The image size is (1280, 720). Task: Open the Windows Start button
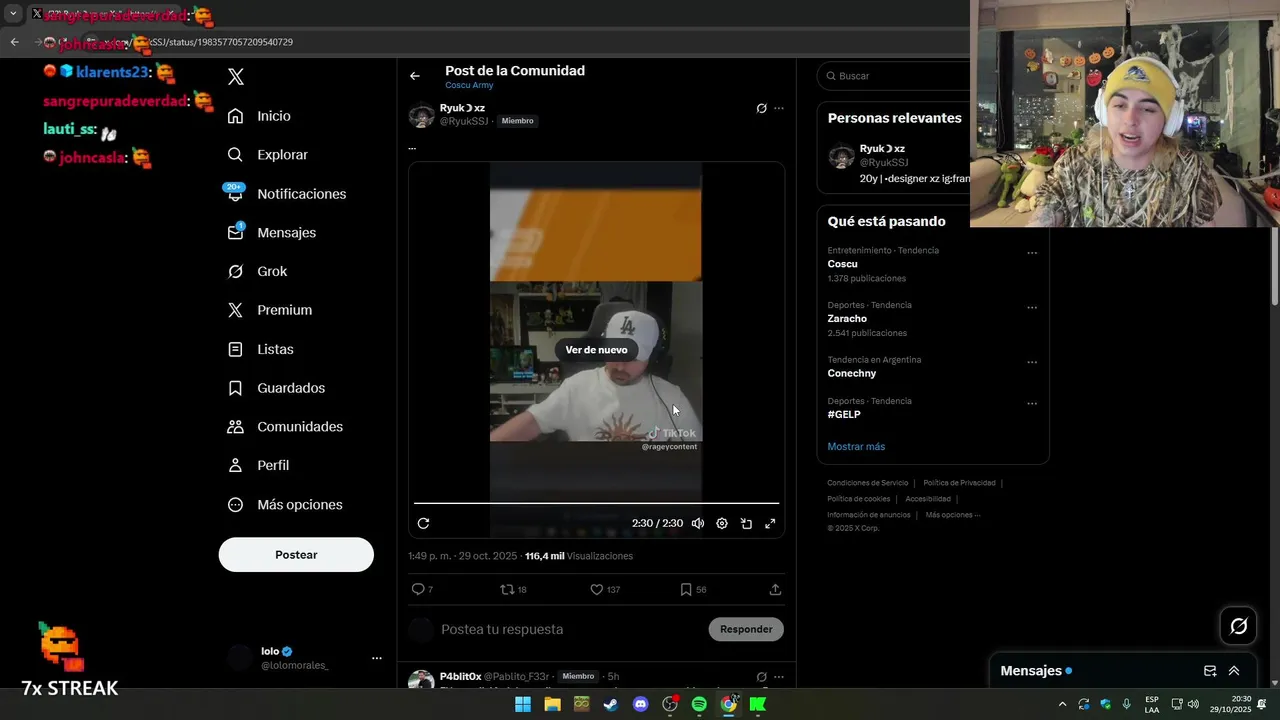coord(523,704)
